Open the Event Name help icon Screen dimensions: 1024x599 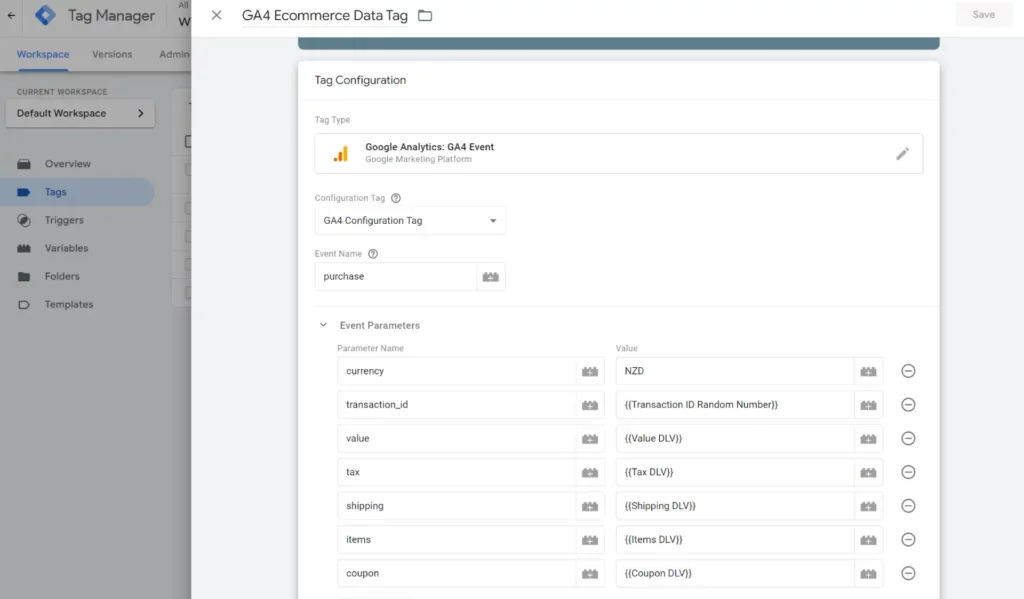pyautogui.click(x=373, y=254)
